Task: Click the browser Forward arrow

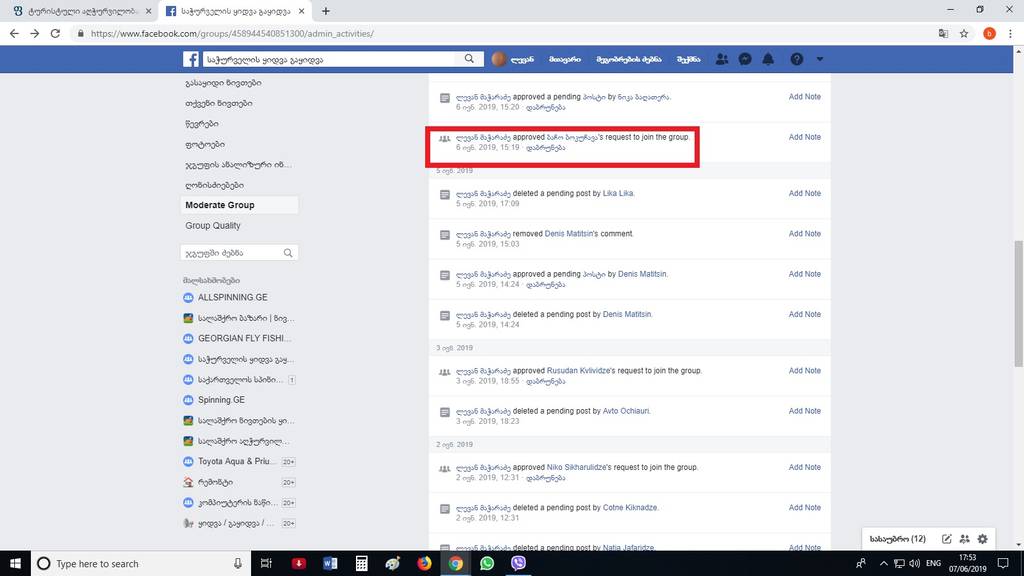Action: 35,33
